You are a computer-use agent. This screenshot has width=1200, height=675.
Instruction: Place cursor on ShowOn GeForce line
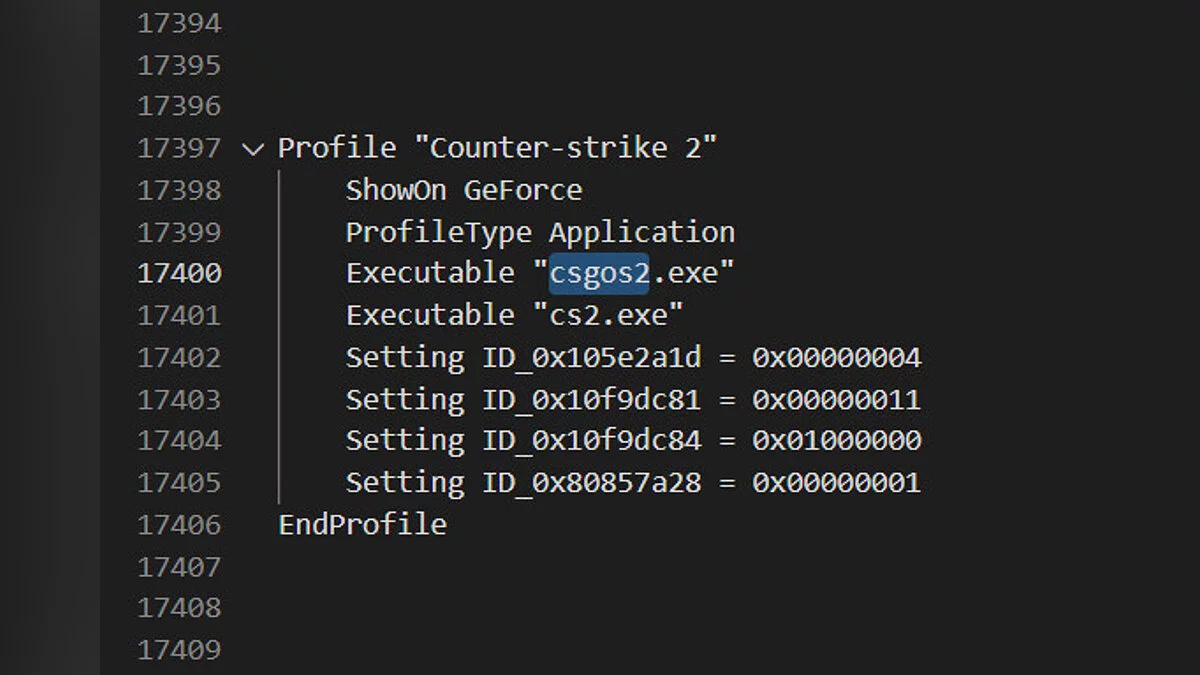point(463,190)
